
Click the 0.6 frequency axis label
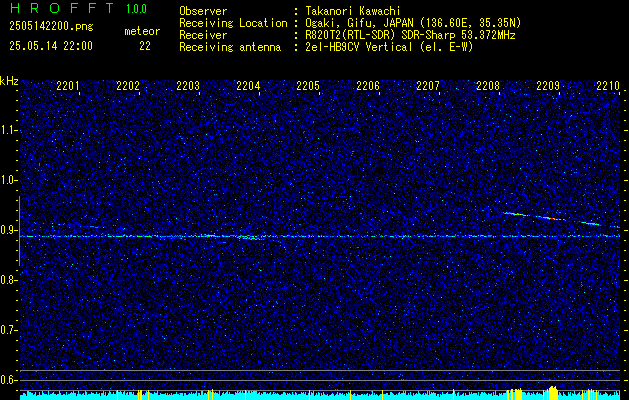coord(8,380)
